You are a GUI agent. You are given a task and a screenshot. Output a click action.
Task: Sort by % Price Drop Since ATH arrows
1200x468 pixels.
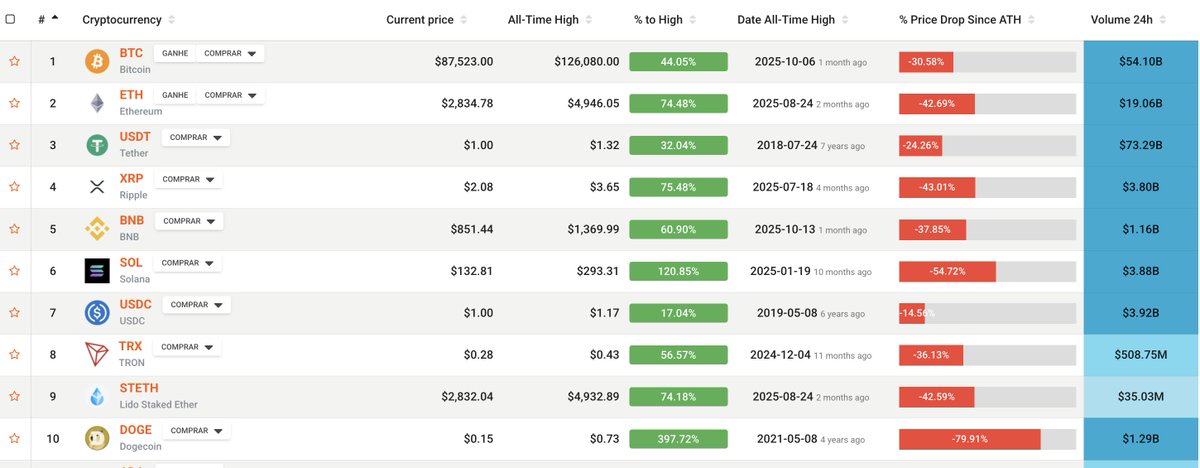tap(1031, 20)
